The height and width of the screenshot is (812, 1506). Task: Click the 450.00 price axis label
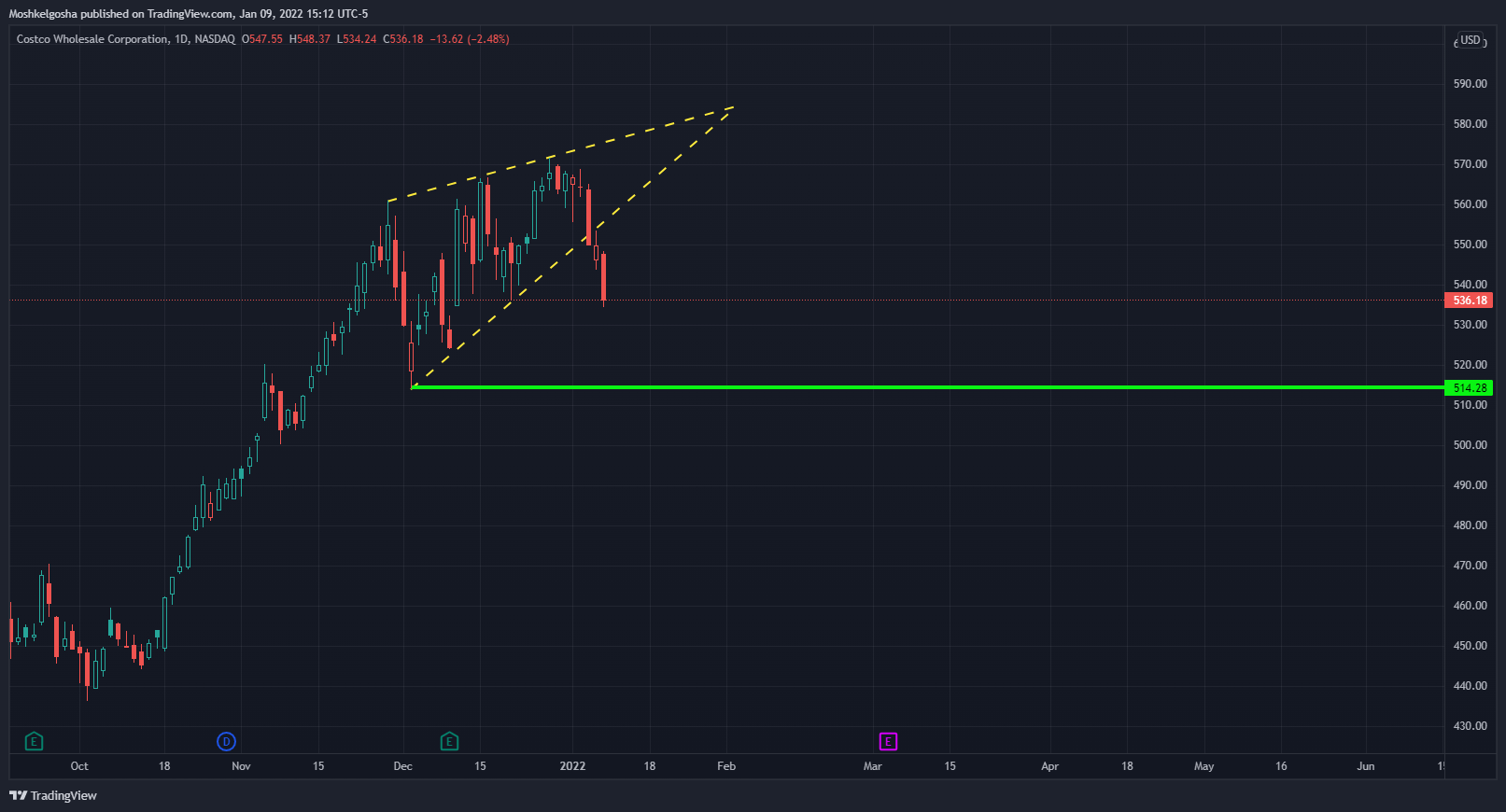1470,646
